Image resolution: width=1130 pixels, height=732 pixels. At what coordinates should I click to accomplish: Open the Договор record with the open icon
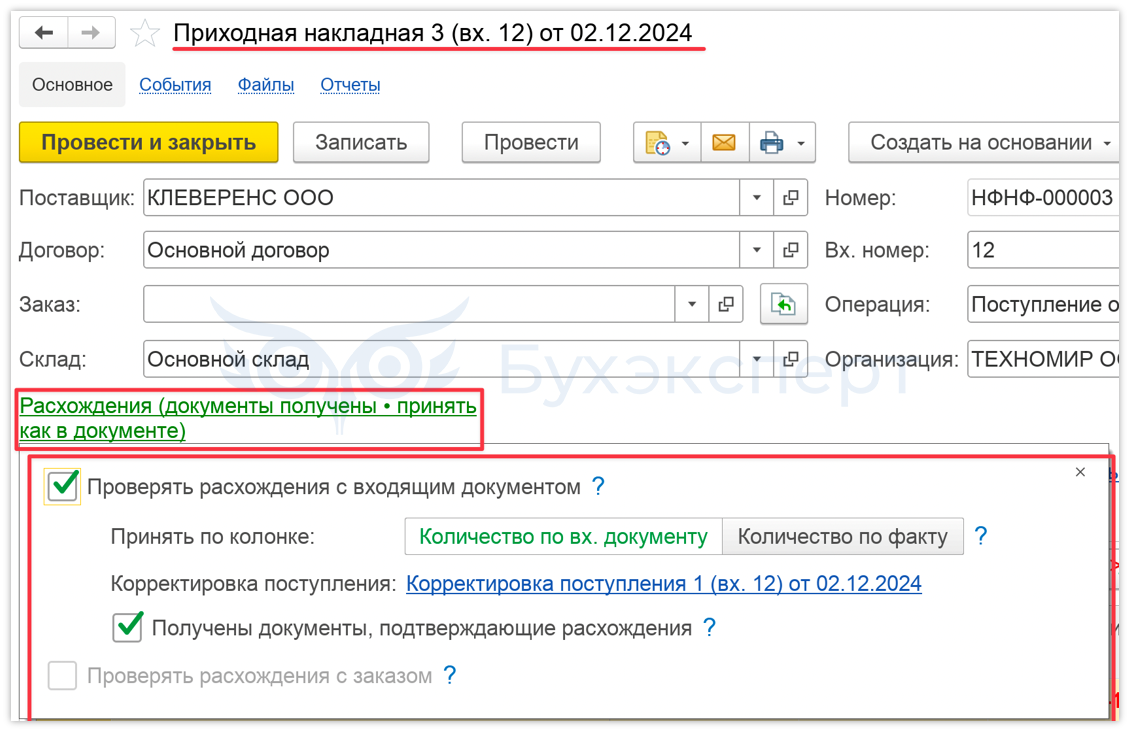[791, 250]
